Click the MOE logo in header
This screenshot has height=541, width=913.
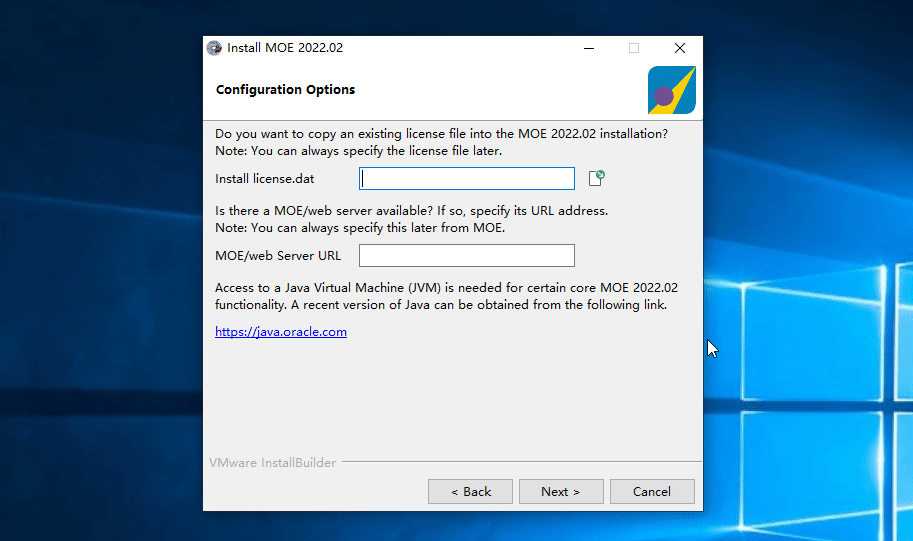click(671, 90)
